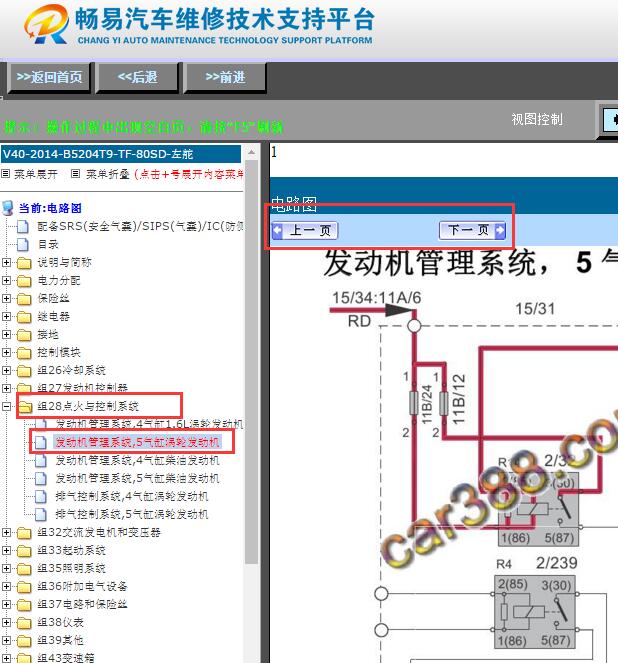Image resolution: width=618 pixels, height=663 pixels.
Task: Click the folder icon of 组35照明系统
Action: (x=24, y=568)
